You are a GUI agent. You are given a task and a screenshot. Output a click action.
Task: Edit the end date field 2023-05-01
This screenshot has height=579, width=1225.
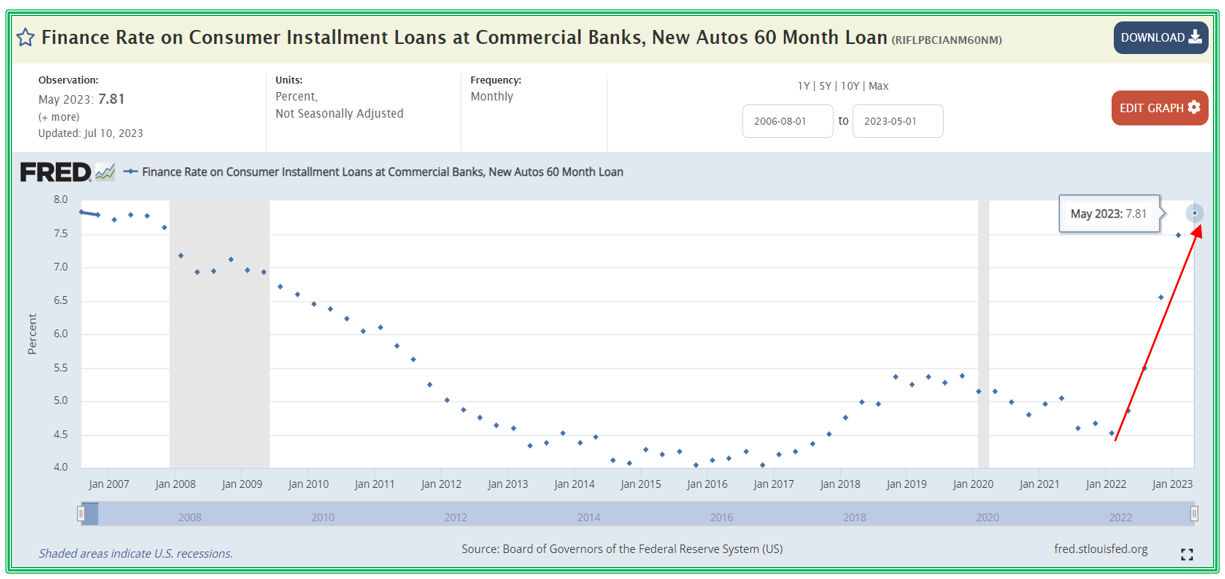(x=898, y=121)
